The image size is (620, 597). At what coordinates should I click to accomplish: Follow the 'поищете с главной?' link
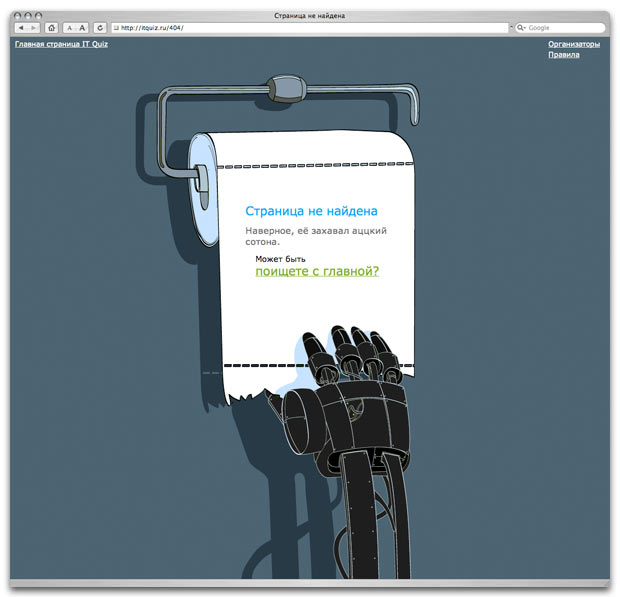click(317, 271)
